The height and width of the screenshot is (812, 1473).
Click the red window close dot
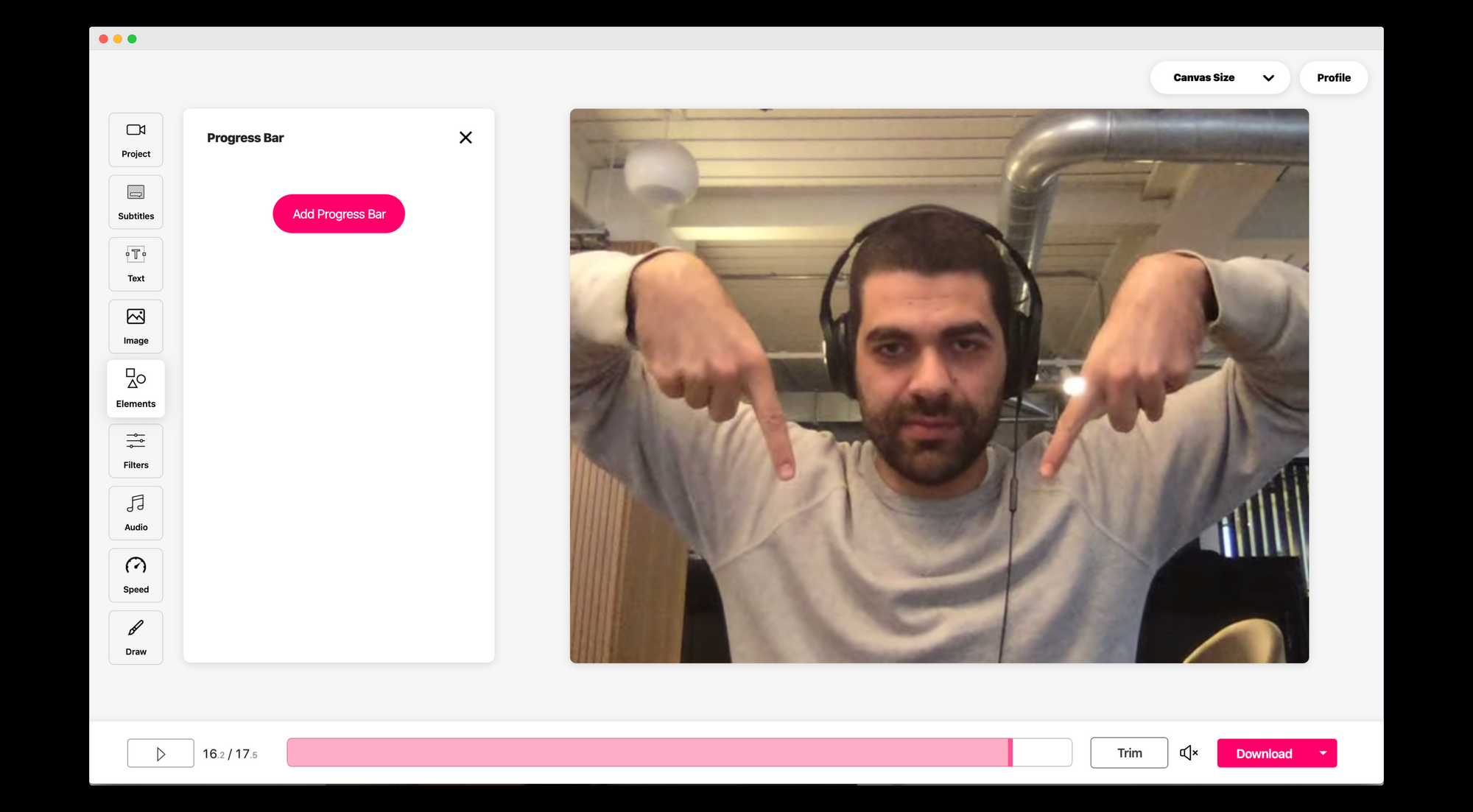(103, 39)
